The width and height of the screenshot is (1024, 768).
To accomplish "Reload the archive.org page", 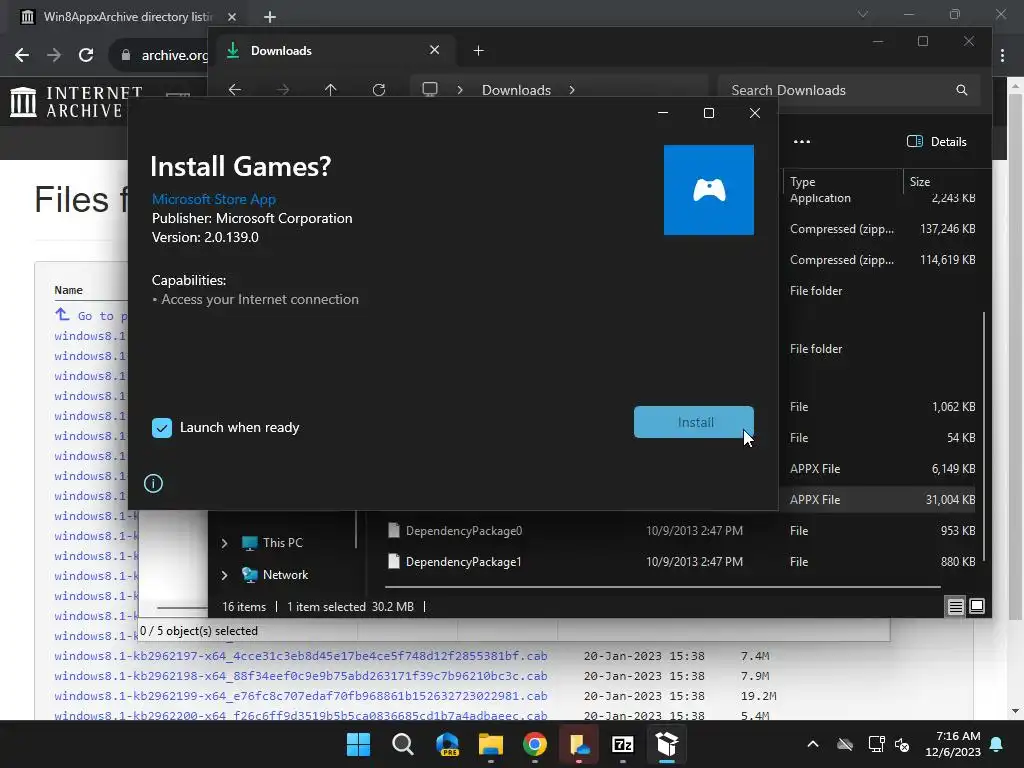I will click(x=86, y=55).
